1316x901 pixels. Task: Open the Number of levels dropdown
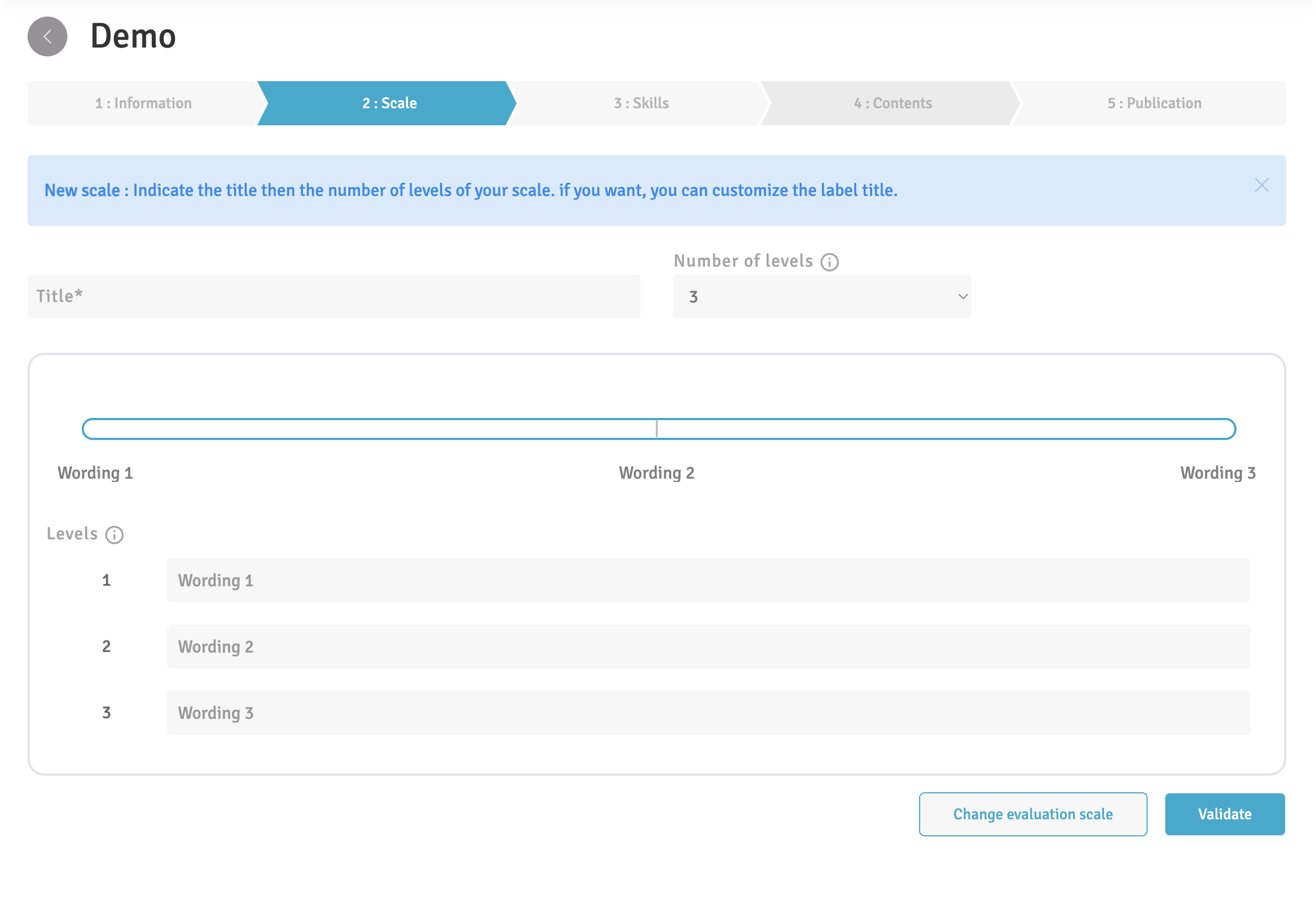[821, 297]
